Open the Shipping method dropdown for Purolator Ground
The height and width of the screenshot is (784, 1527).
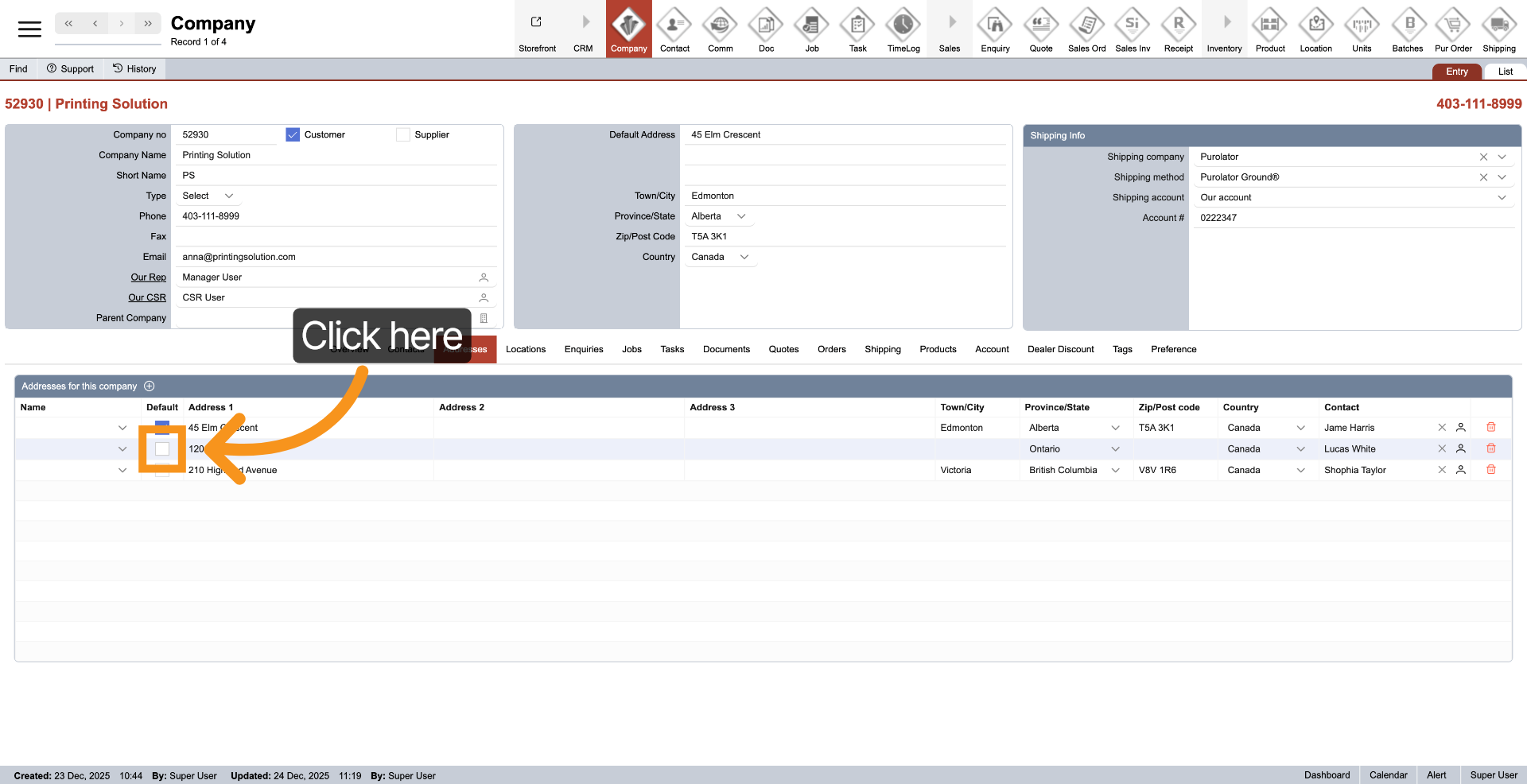[1502, 177]
